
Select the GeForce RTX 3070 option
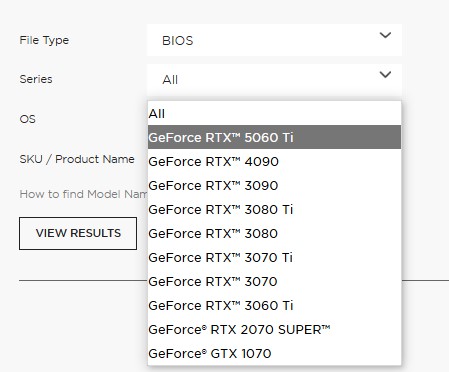(274, 282)
